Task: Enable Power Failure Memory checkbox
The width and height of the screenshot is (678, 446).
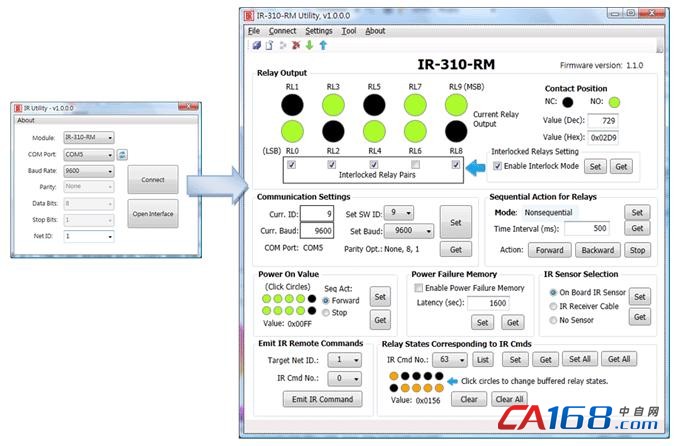Action: (419, 288)
